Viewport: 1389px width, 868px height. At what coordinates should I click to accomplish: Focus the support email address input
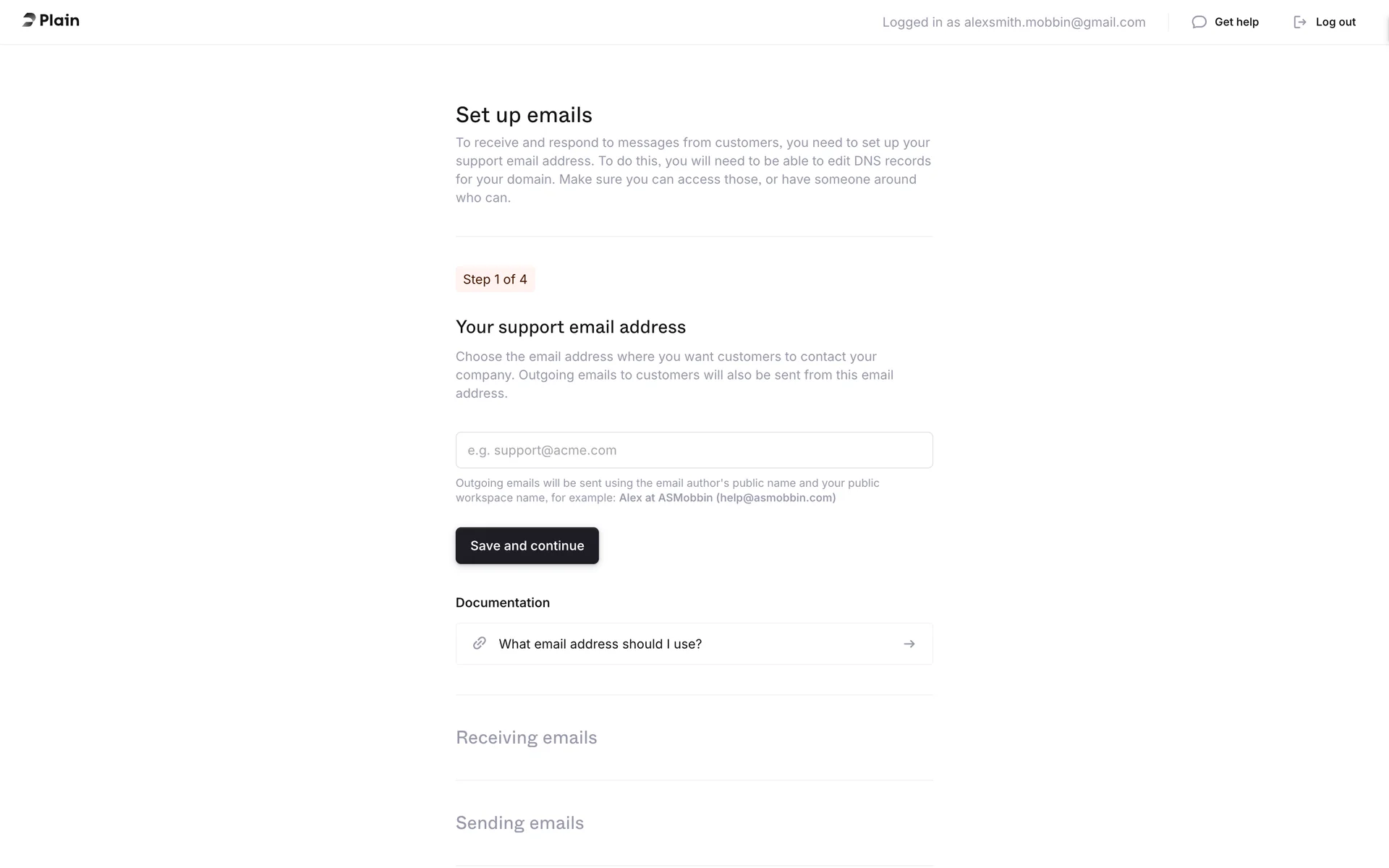tap(694, 450)
